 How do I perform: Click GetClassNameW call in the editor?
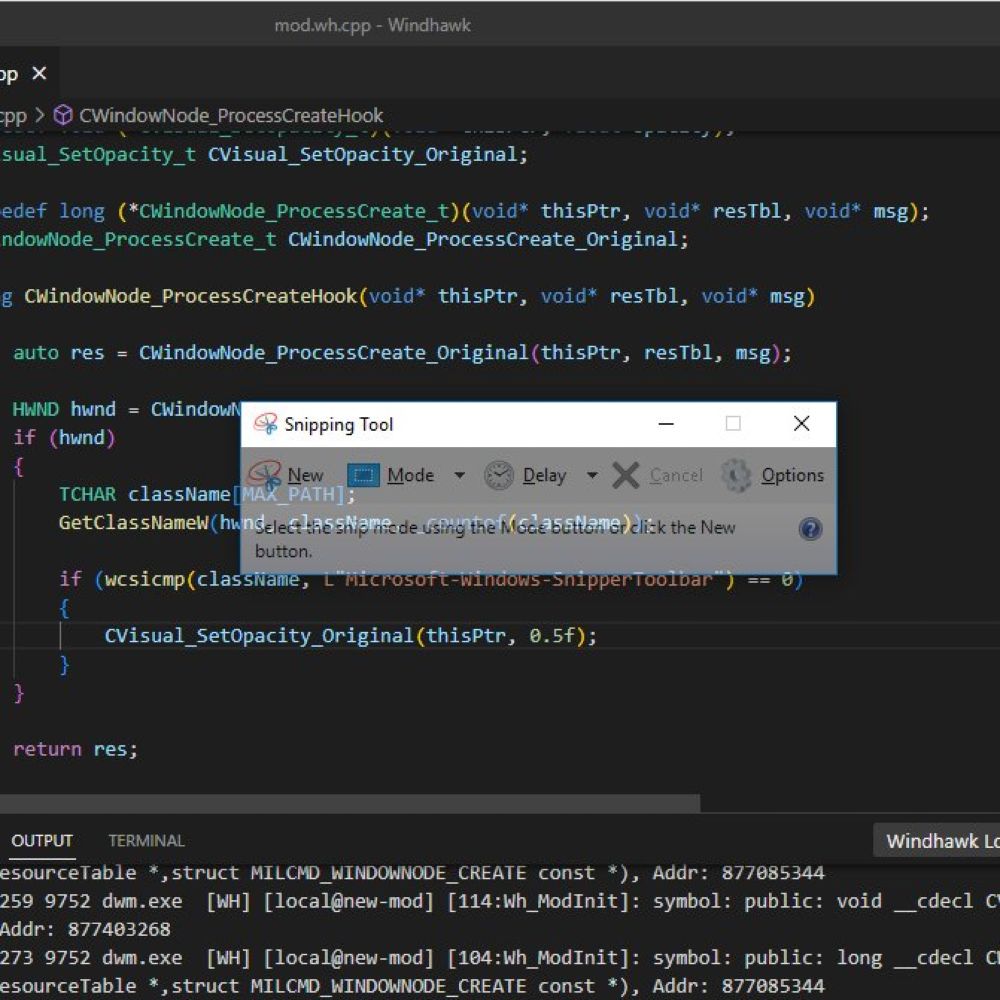click(x=133, y=522)
